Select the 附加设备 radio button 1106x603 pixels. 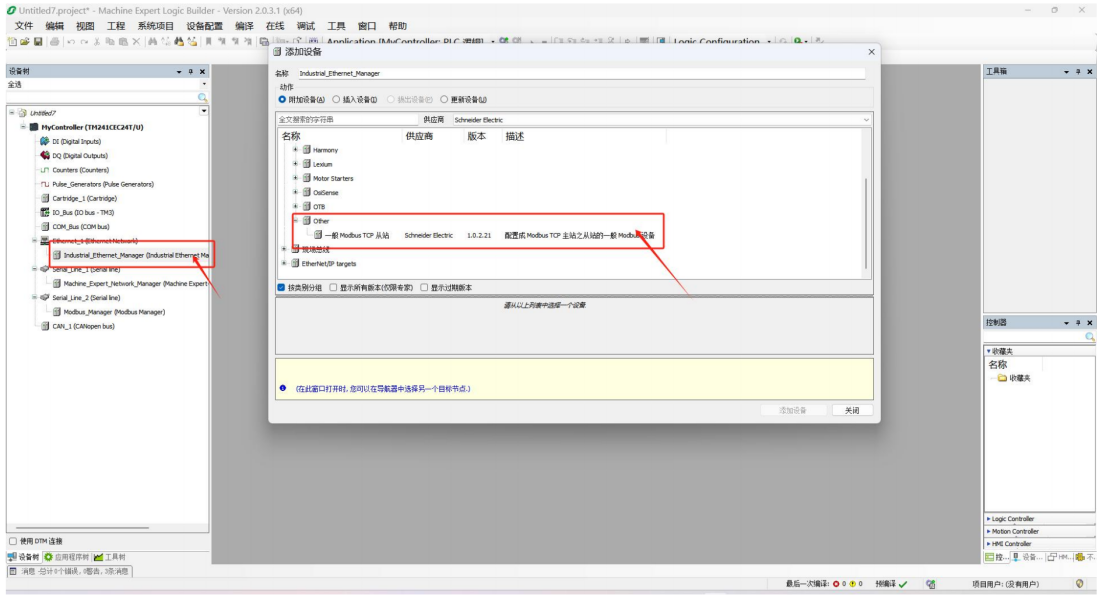pos(282,99)
